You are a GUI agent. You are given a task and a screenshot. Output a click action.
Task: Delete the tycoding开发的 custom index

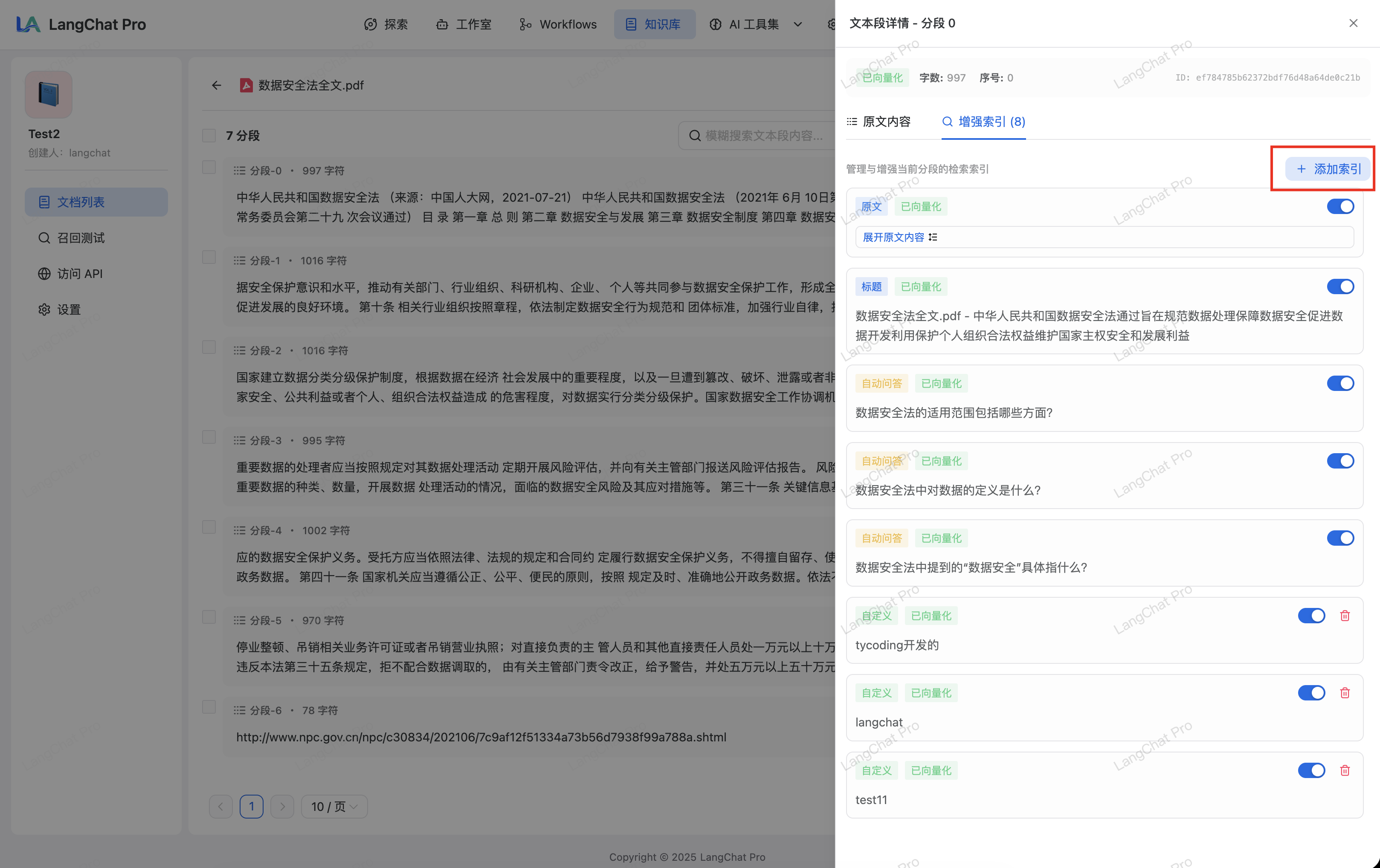tap(1345, 615)
